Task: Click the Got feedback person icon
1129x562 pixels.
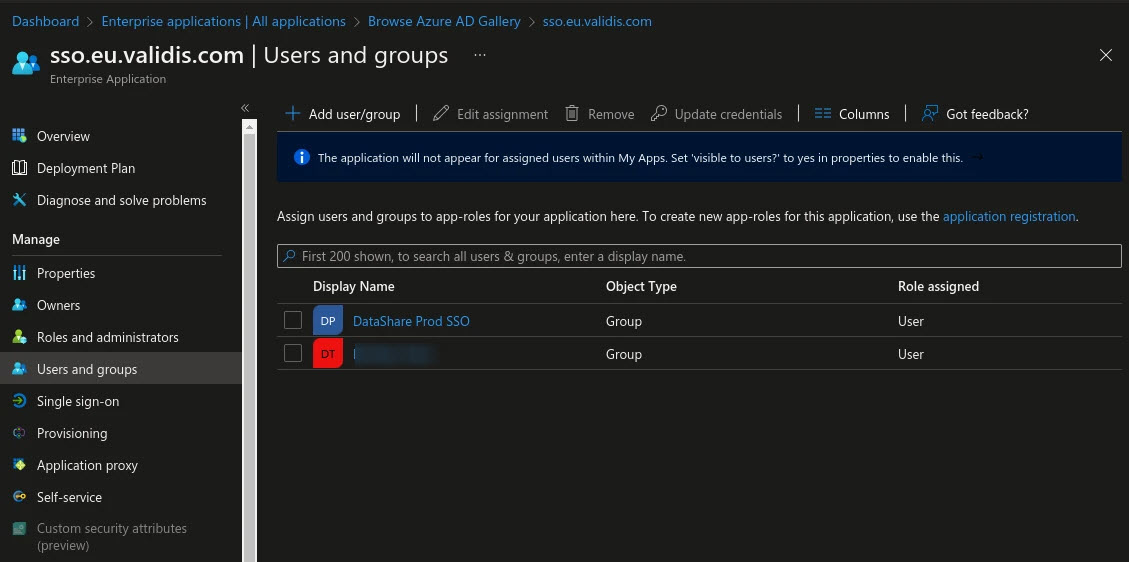Action: [x=930, y=114]
